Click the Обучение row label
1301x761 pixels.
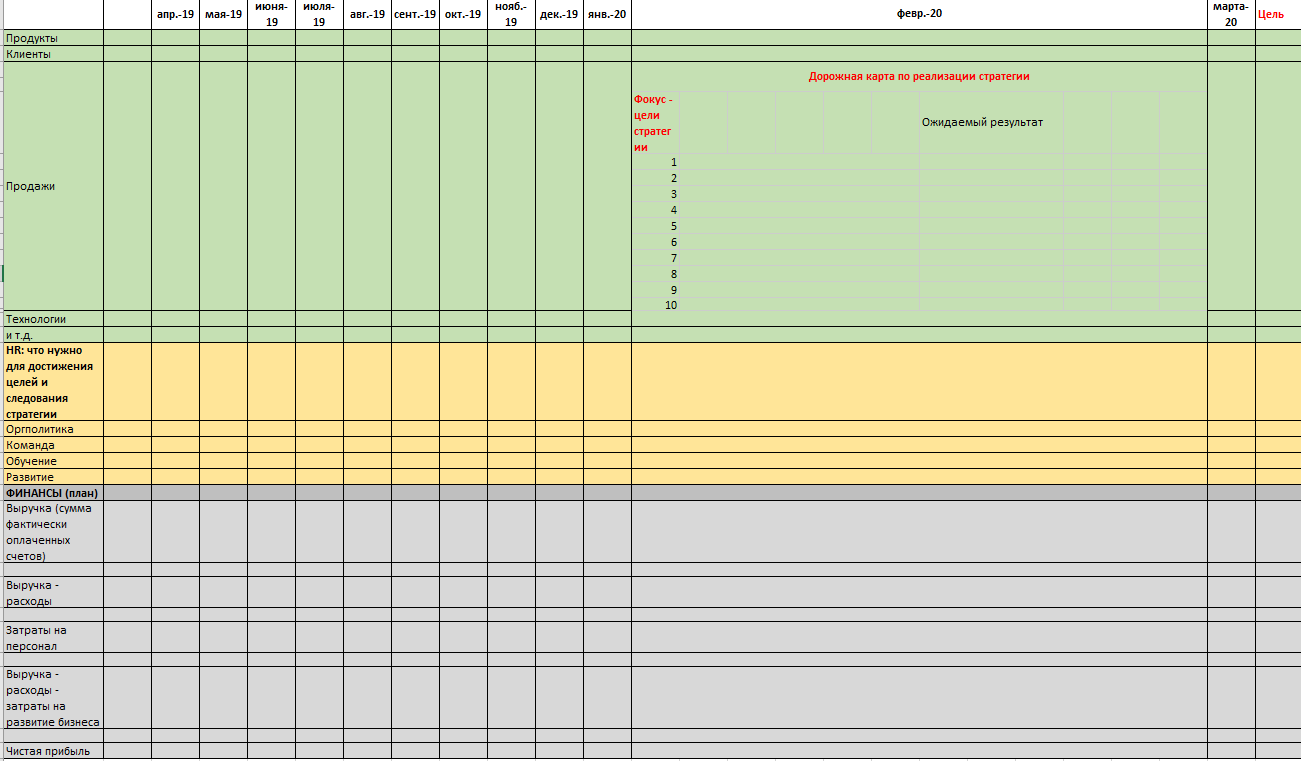pyautogui.click(x=52, y=461)
